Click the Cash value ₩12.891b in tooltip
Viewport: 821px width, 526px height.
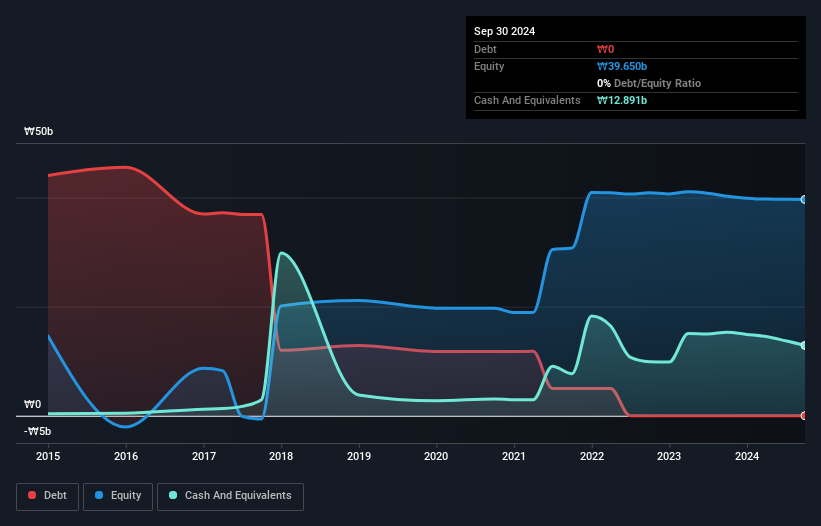pos(622,100)
